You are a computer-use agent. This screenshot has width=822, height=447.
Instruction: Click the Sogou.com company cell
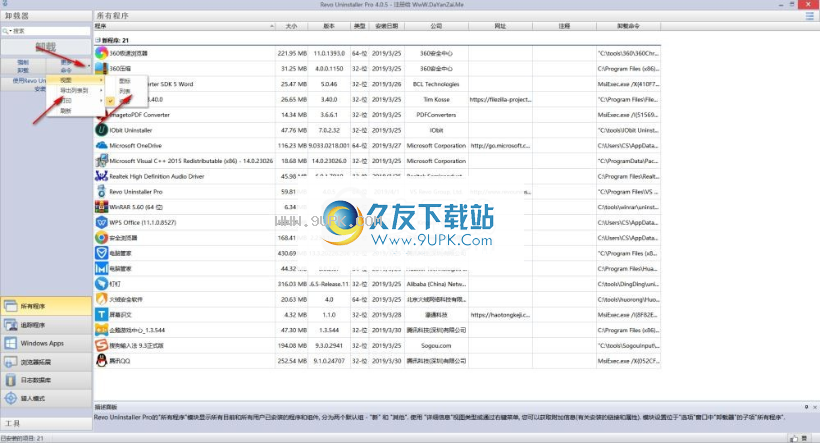click(436, 345)
